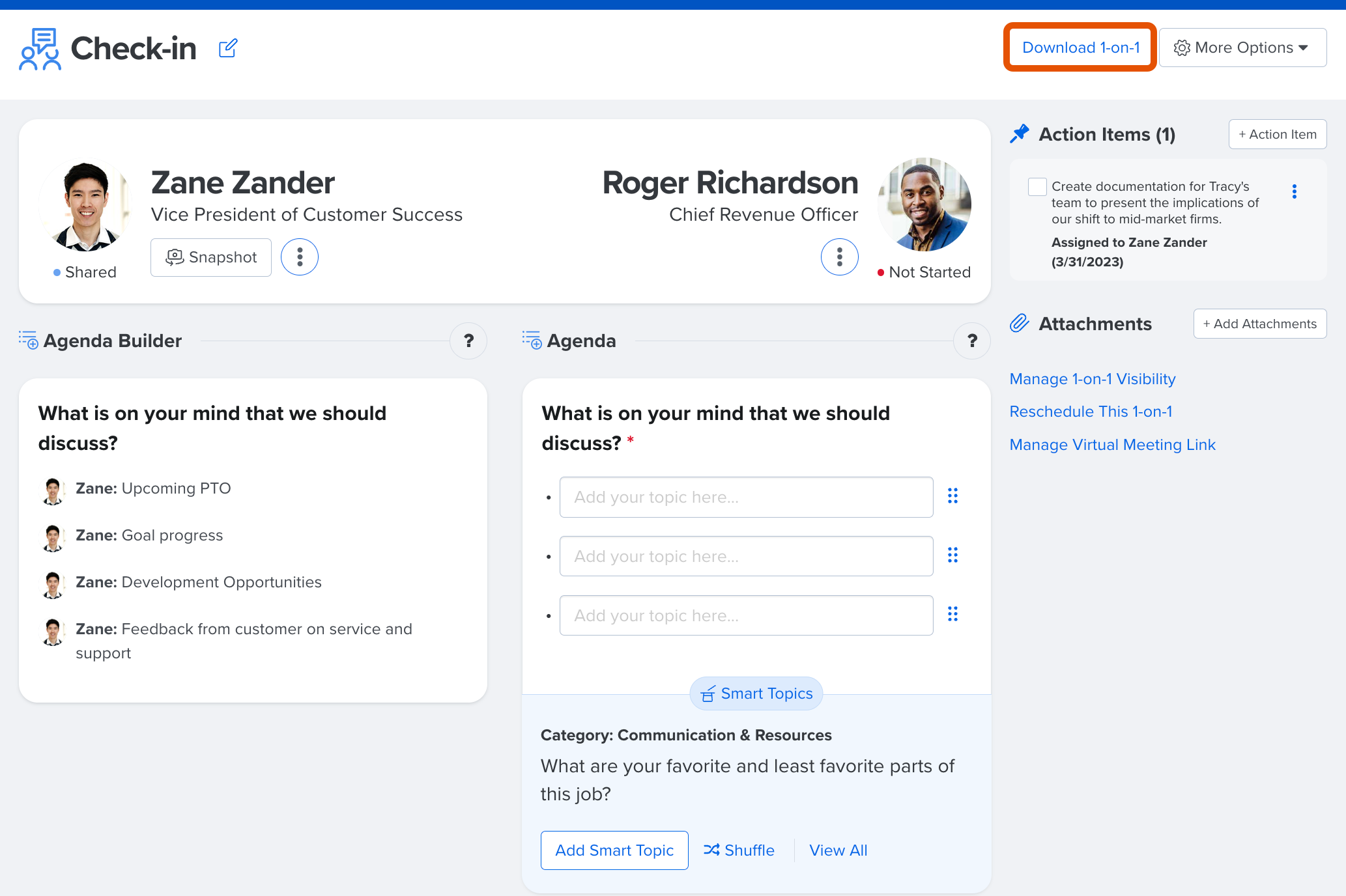Click the edit pencil icon beside Check-in

(228, 48)
